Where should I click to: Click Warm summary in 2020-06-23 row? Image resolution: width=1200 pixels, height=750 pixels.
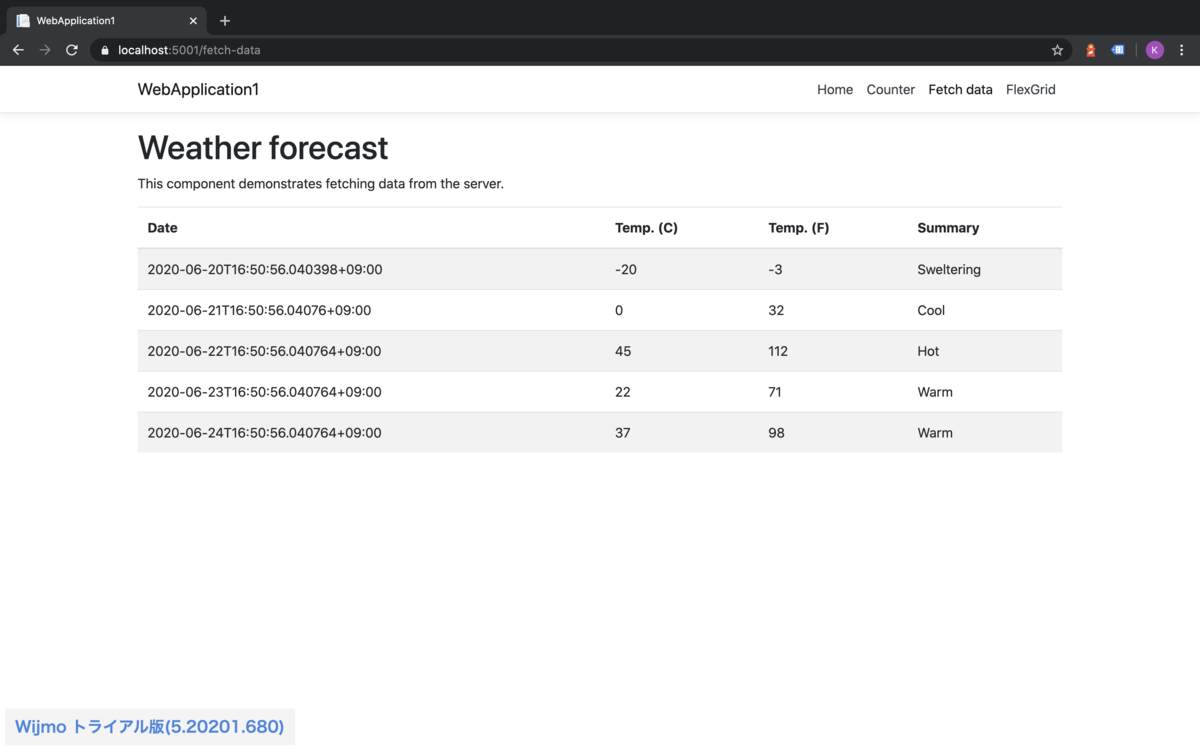click(984, 392)
